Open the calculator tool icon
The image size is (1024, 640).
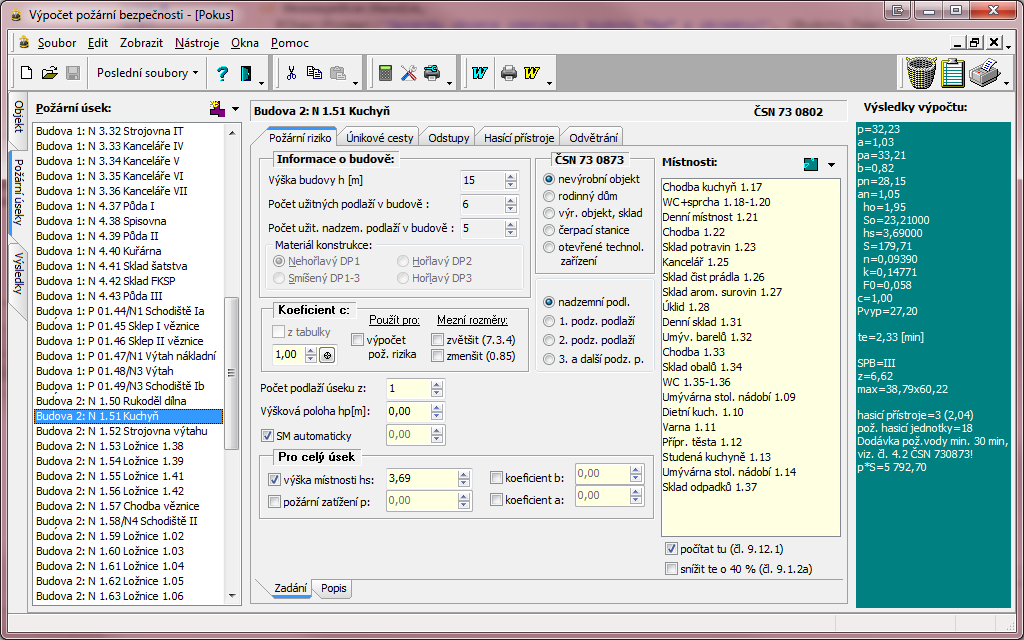click(386, 72)
